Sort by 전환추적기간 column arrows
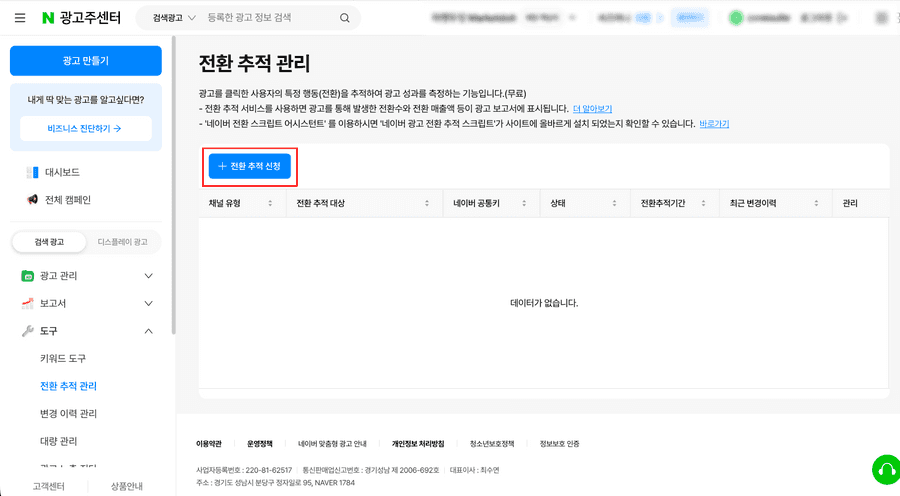 703,203
